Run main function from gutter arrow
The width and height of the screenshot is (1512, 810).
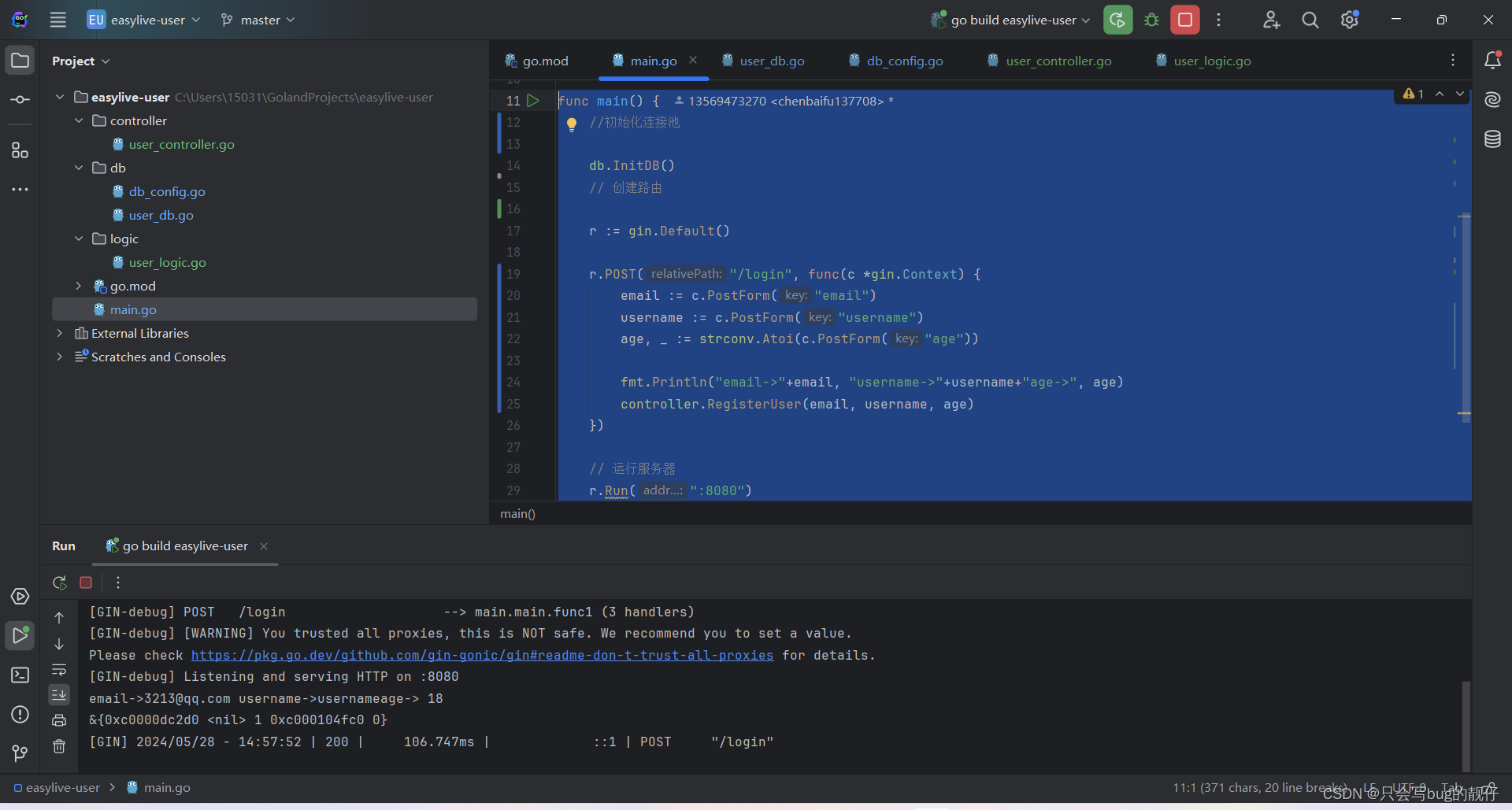533,101
